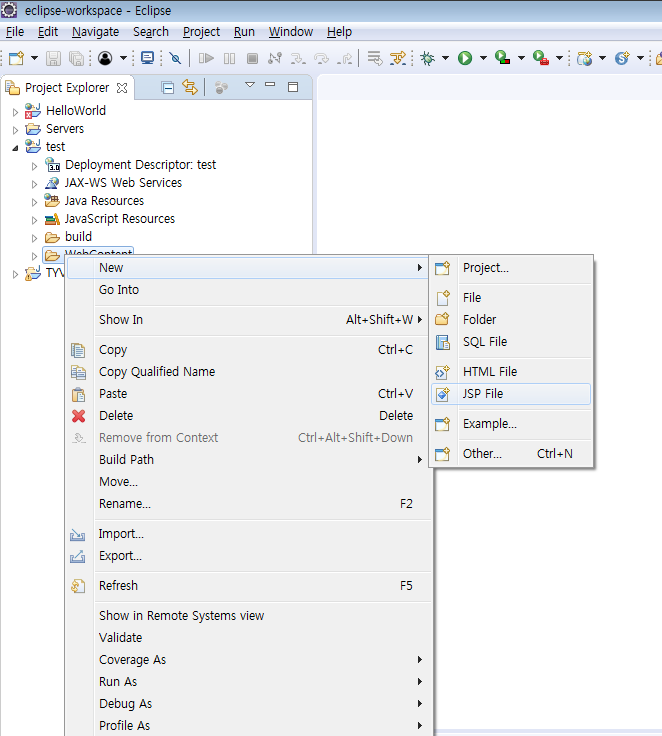The image size is (662, 736).
Task: Click the Disconnect debug icon
Action: [275, 58]
